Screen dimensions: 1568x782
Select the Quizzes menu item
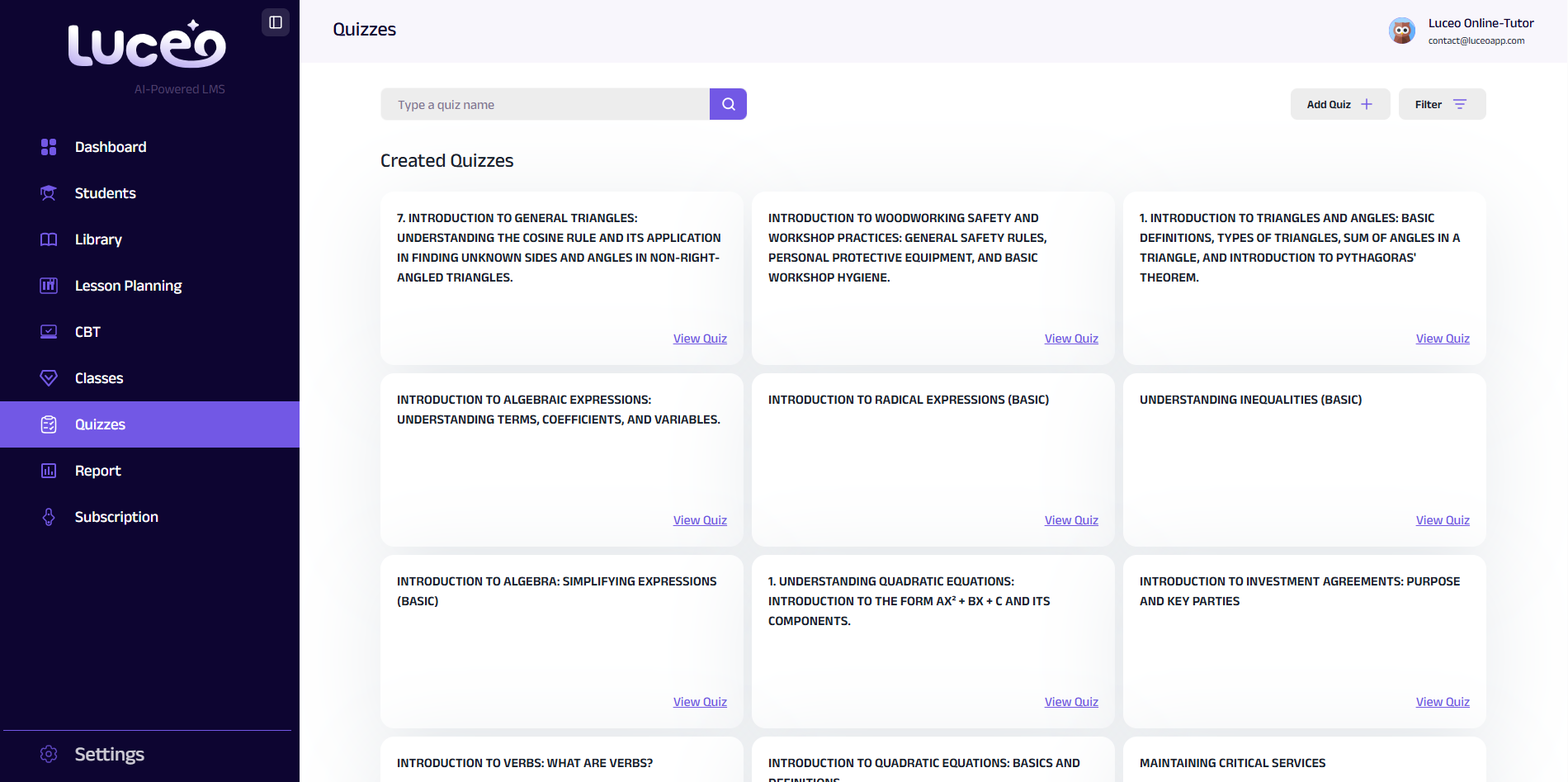[100, 424]
